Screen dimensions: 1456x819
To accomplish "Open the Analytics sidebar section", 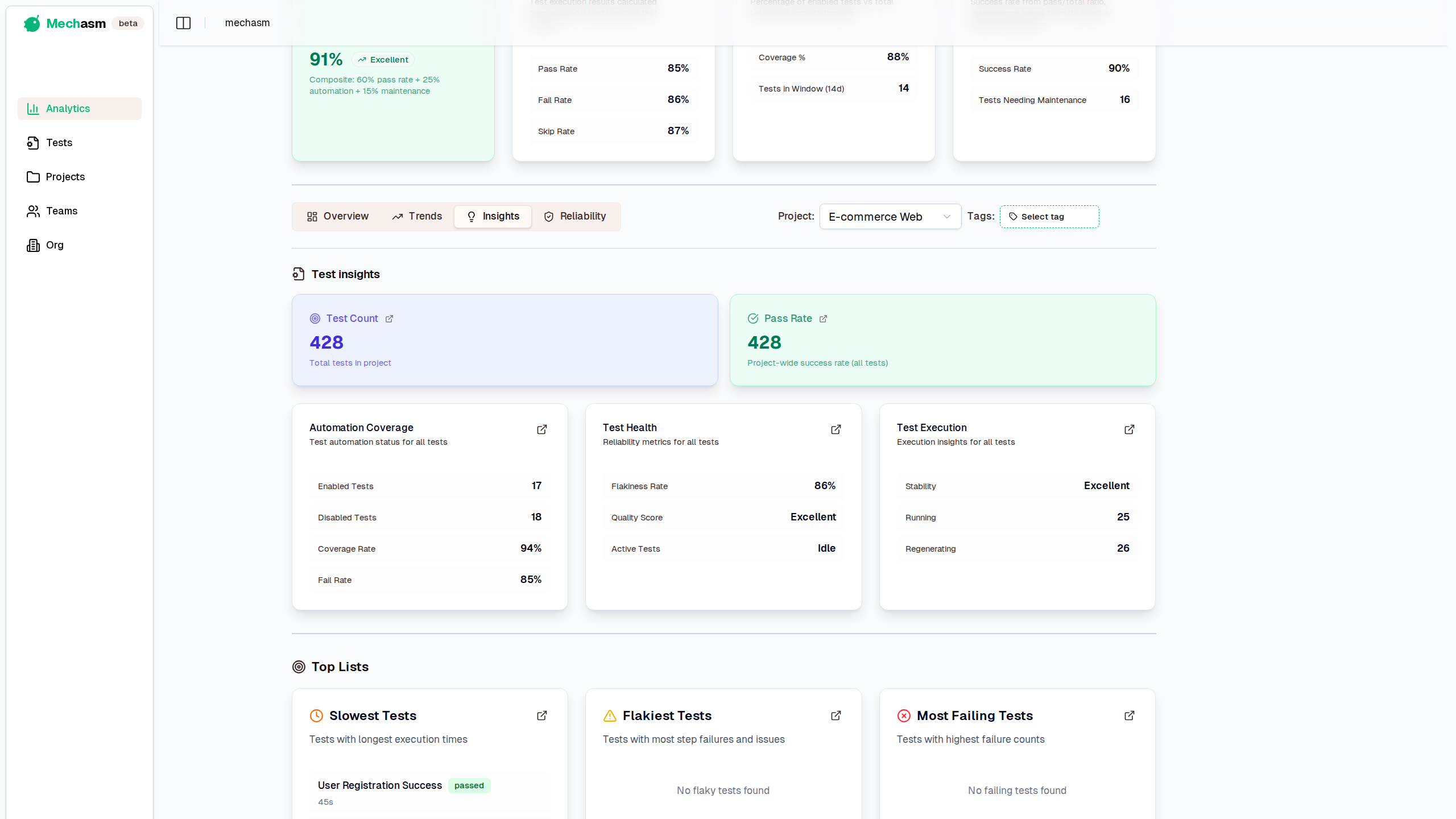I will click(68, 109).
